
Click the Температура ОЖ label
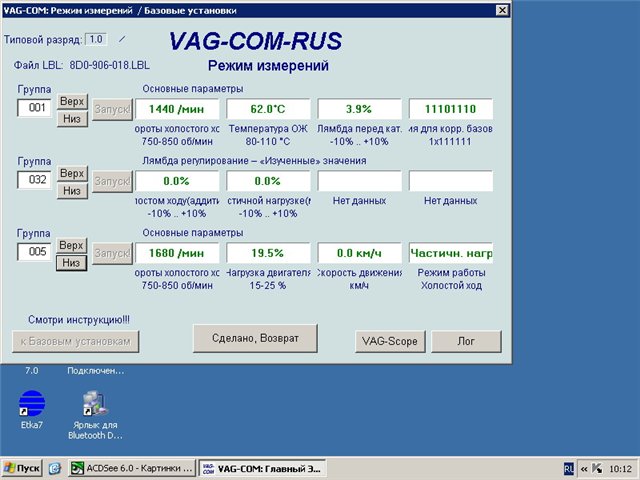pos(268,129)
